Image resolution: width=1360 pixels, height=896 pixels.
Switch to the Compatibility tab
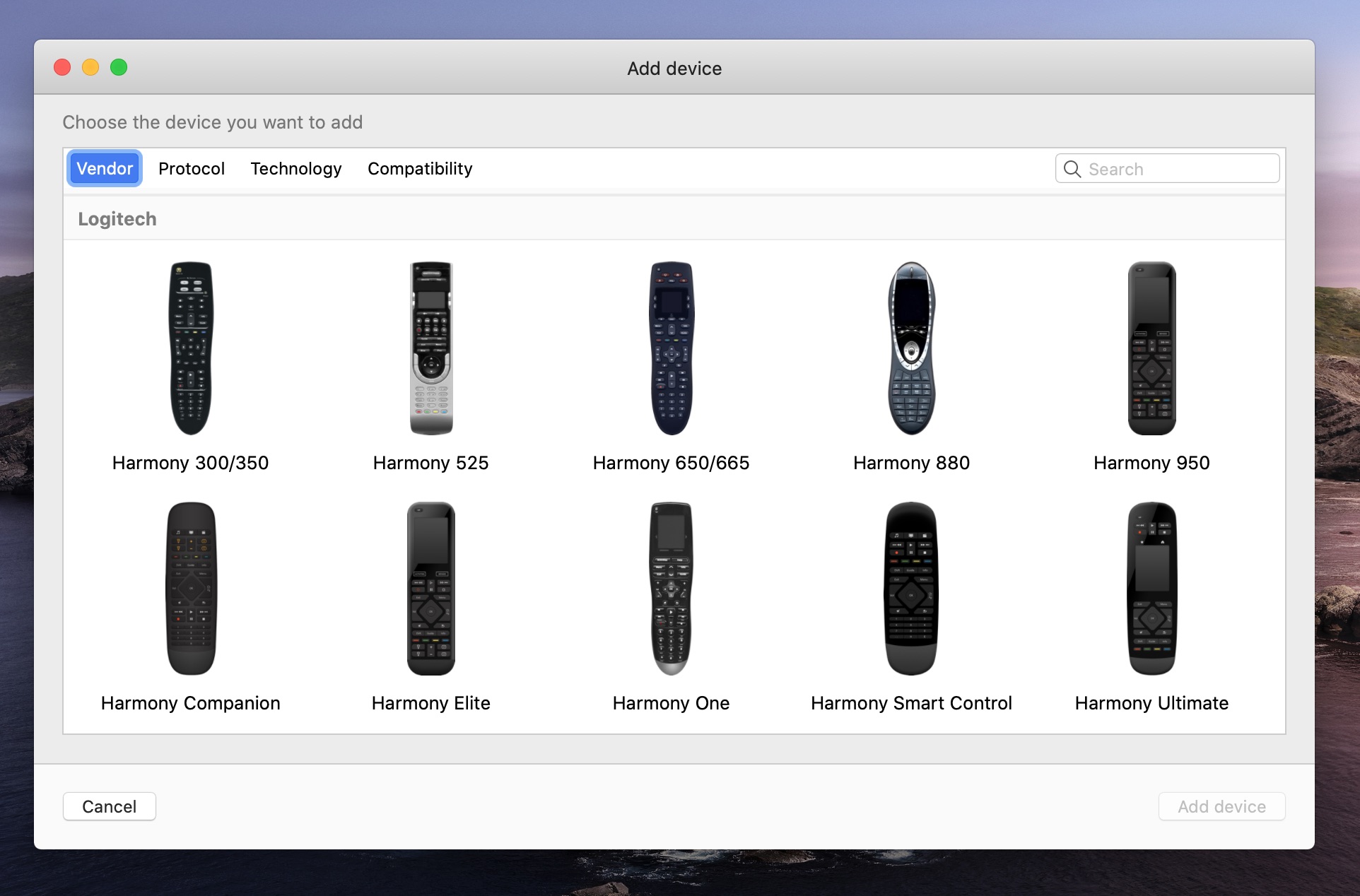(420, 169)
